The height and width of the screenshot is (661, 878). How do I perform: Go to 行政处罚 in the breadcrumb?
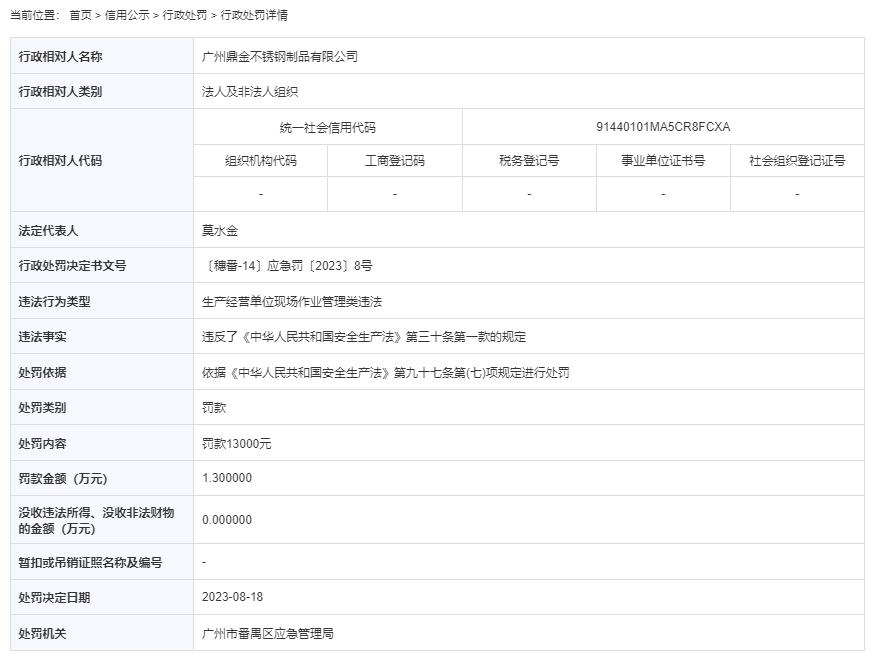click(185, 15)
